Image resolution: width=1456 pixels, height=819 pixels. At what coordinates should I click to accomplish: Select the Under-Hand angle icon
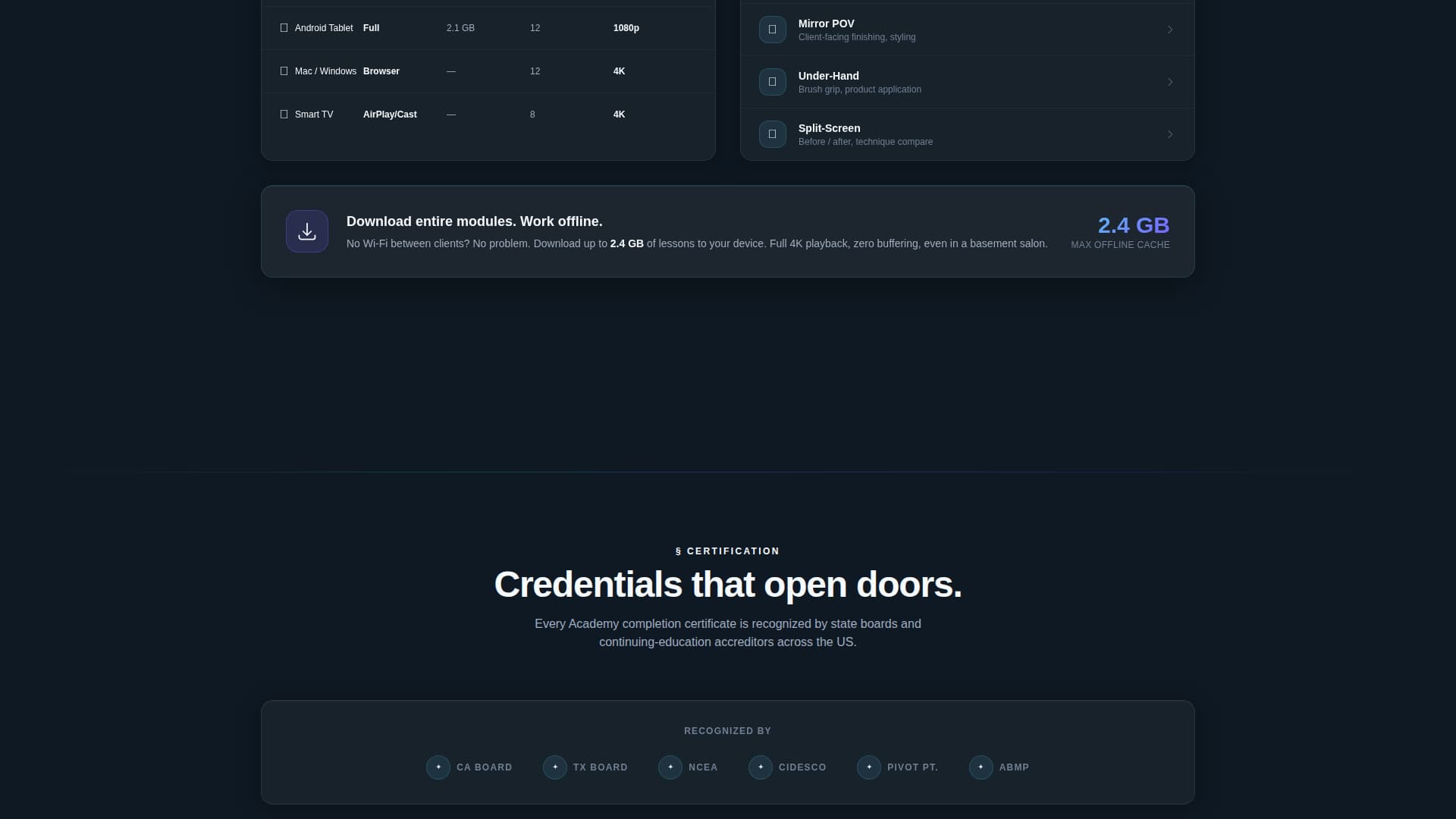(x=773, y=82)
